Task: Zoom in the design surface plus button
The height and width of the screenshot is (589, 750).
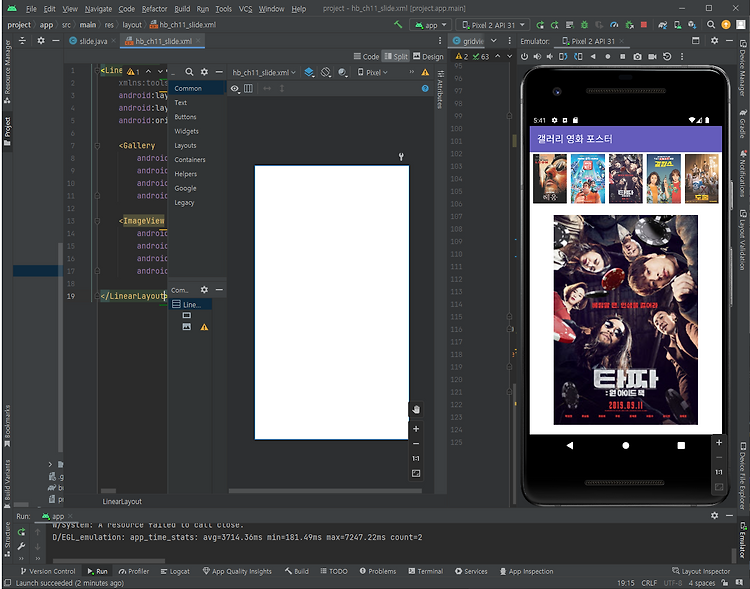Action: [x=416, y=429]
